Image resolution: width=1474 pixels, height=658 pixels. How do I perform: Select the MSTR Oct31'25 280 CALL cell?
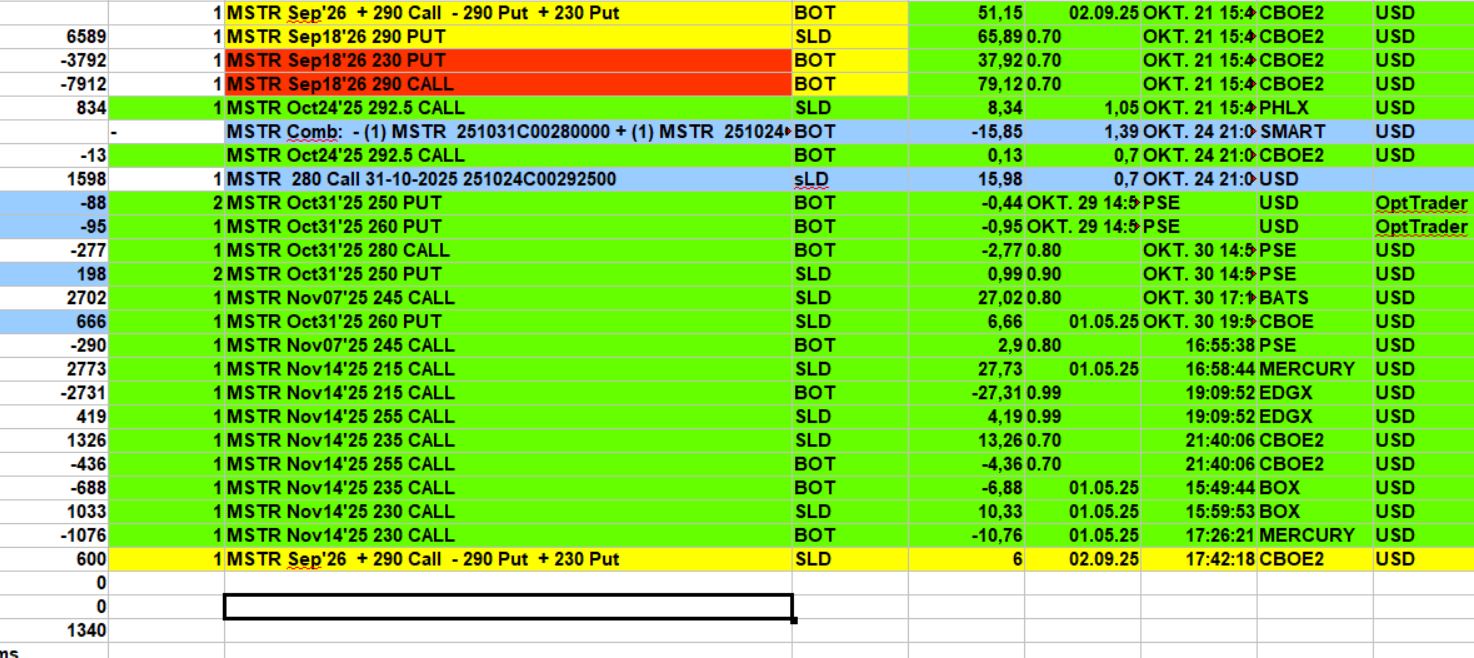pyautogui.click(x=508, y=250)
